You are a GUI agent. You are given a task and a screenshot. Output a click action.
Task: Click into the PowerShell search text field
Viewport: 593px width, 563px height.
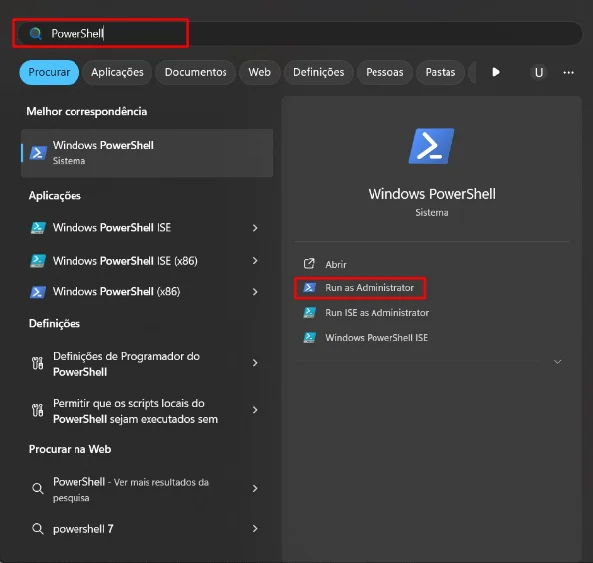(x=299, y=34)
